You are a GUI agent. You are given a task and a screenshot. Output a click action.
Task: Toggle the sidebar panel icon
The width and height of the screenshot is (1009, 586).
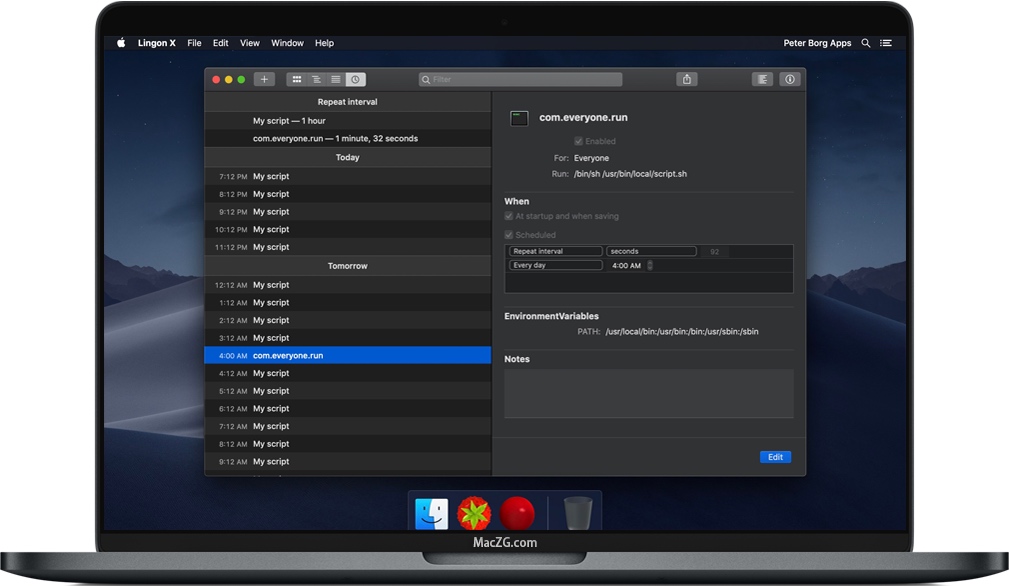[x=762, y=78]
